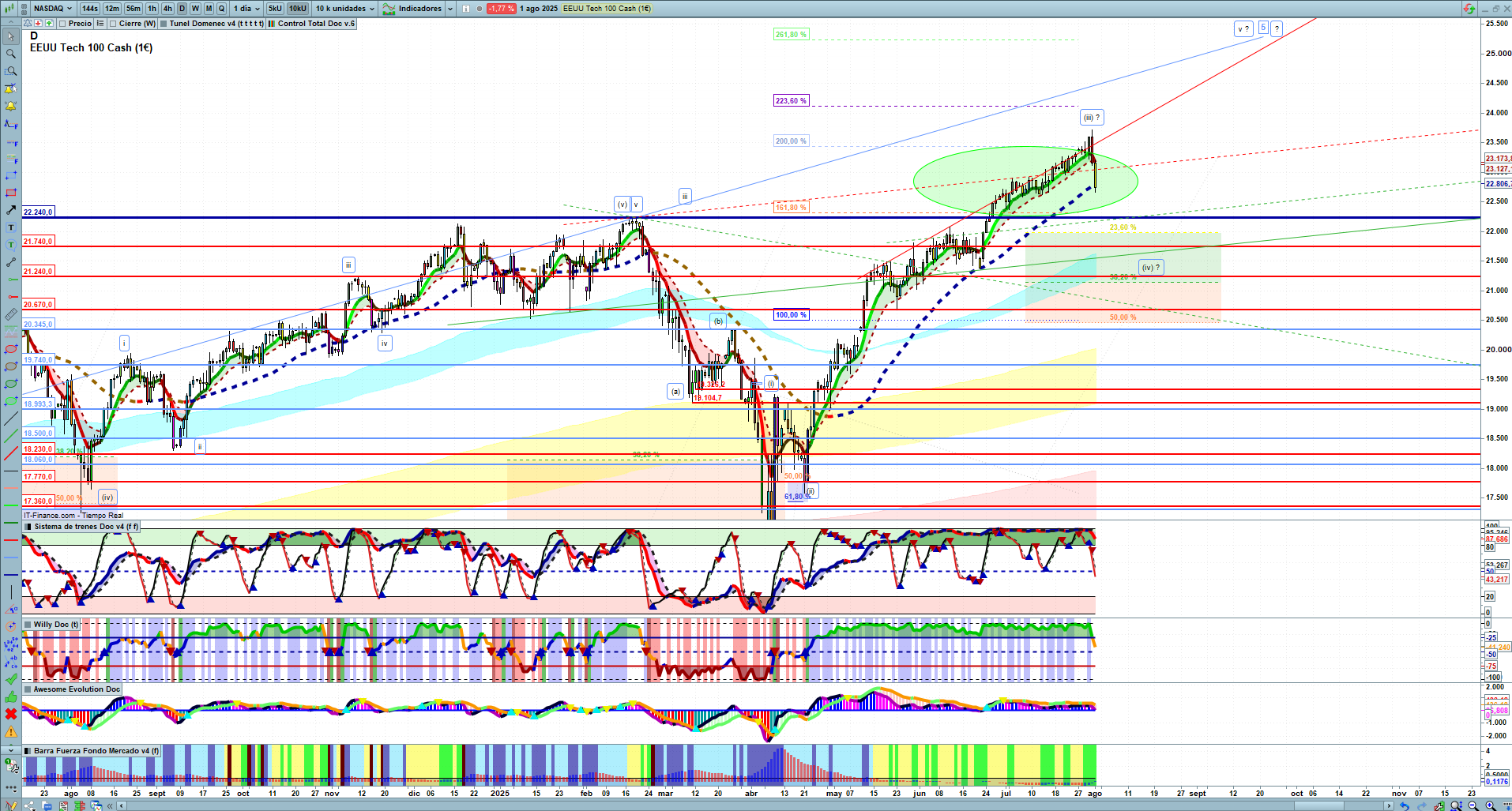
Task: Switch to the 12m timeframe
Action: tap(112, 9)
